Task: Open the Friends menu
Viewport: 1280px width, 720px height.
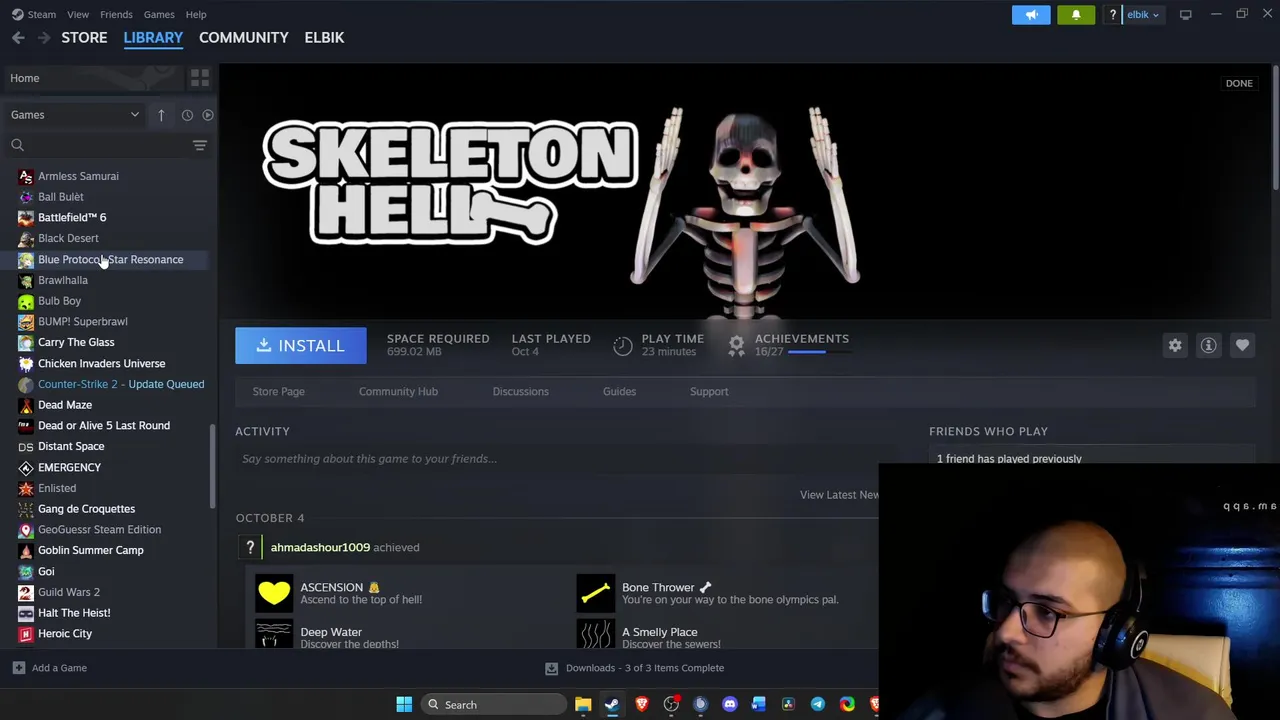Action: [116, 14]
